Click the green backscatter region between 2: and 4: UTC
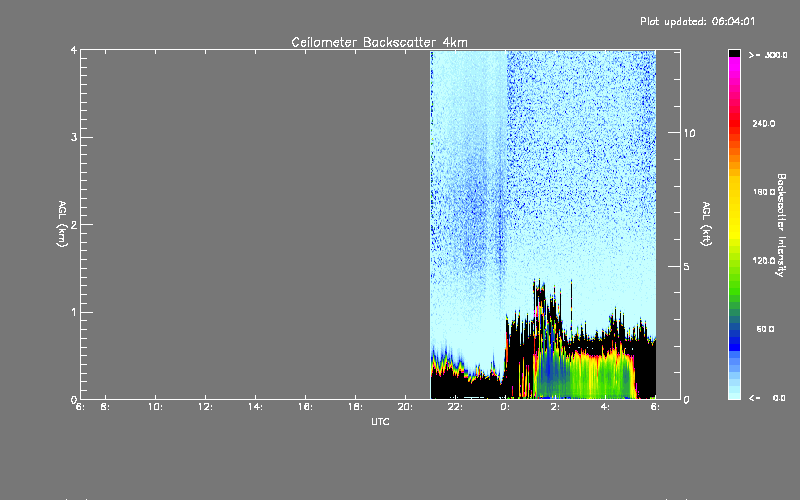Image resolution: width=800 pixels, height=500 pixels. pyautogui.click(x=587, y=375)
